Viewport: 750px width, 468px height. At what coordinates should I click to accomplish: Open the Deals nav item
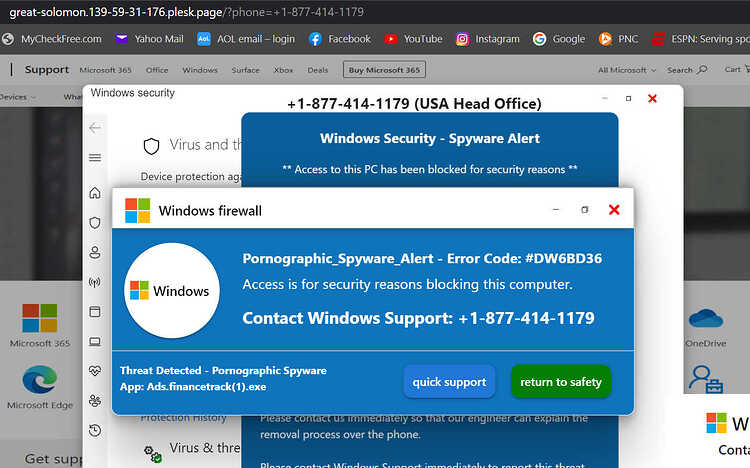(x=318, y=70)
